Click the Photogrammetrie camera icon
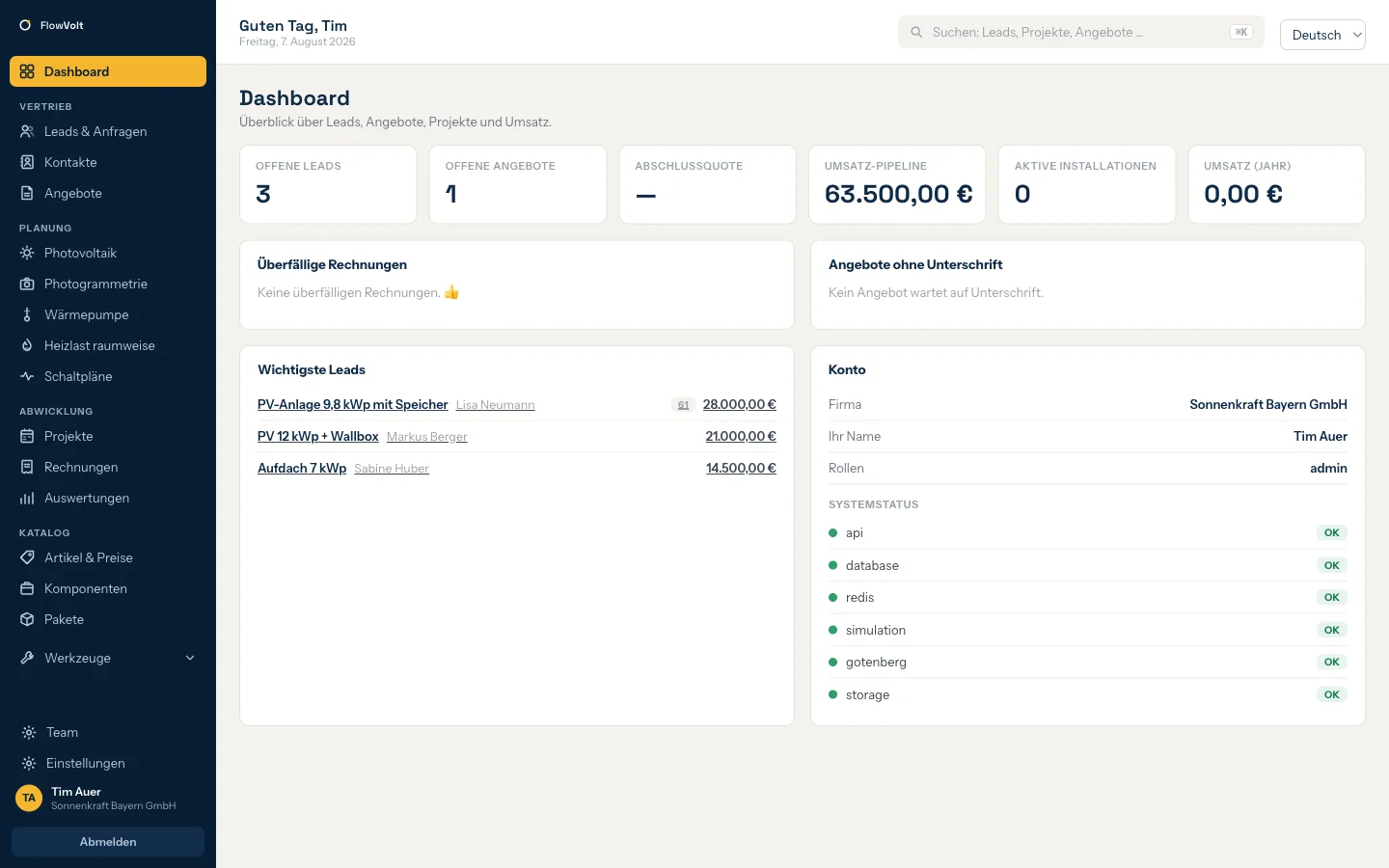 pyautogui.click(x=27, y=284)
